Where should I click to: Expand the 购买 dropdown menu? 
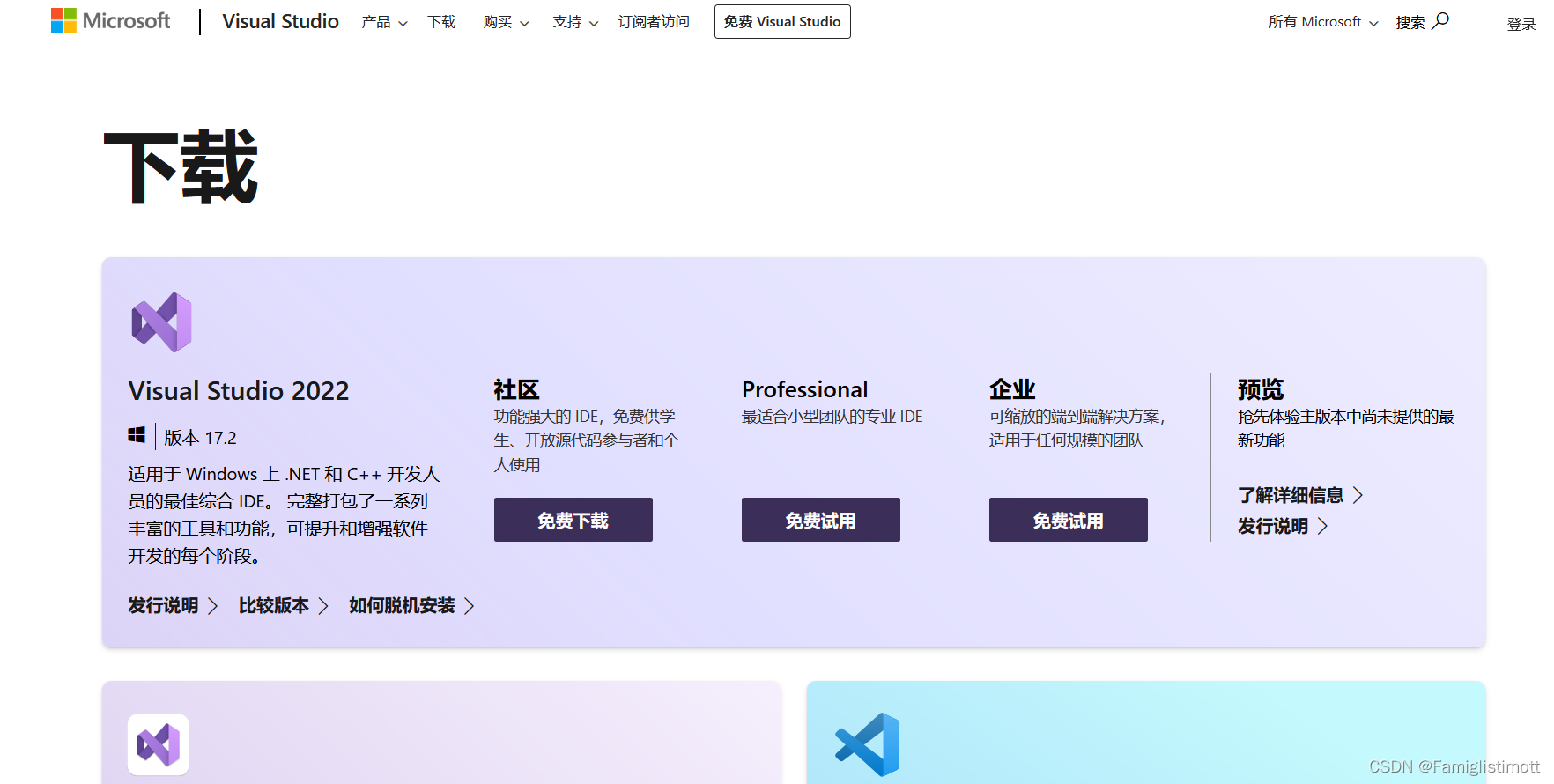[x=506, y=22]
